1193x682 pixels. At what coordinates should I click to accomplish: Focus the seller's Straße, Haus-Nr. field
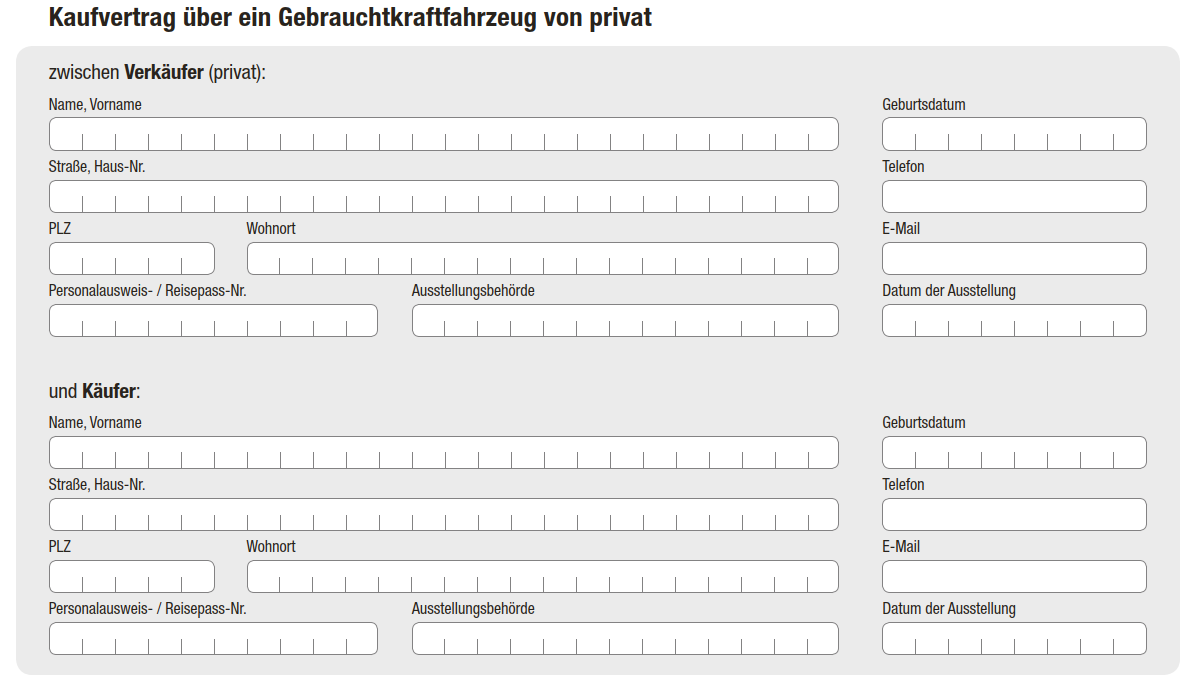(x=443, y=197)
